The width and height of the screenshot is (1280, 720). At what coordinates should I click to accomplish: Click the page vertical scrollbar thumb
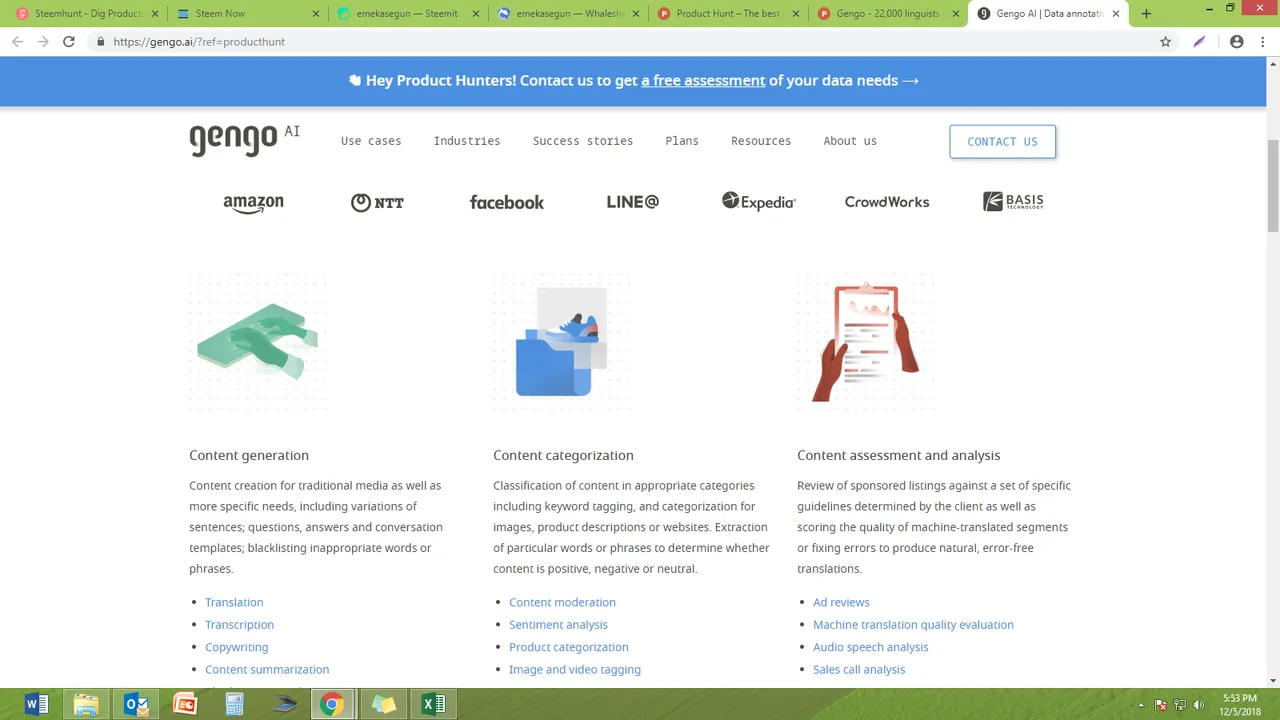pyautogui.click(x=1272, y=186)
